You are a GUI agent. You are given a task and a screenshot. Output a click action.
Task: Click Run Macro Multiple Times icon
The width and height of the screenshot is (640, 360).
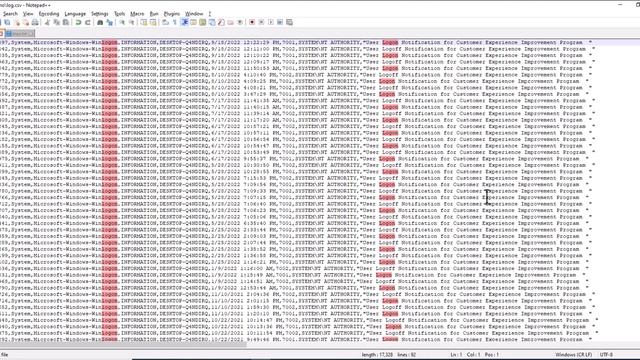tap(280, 22)
